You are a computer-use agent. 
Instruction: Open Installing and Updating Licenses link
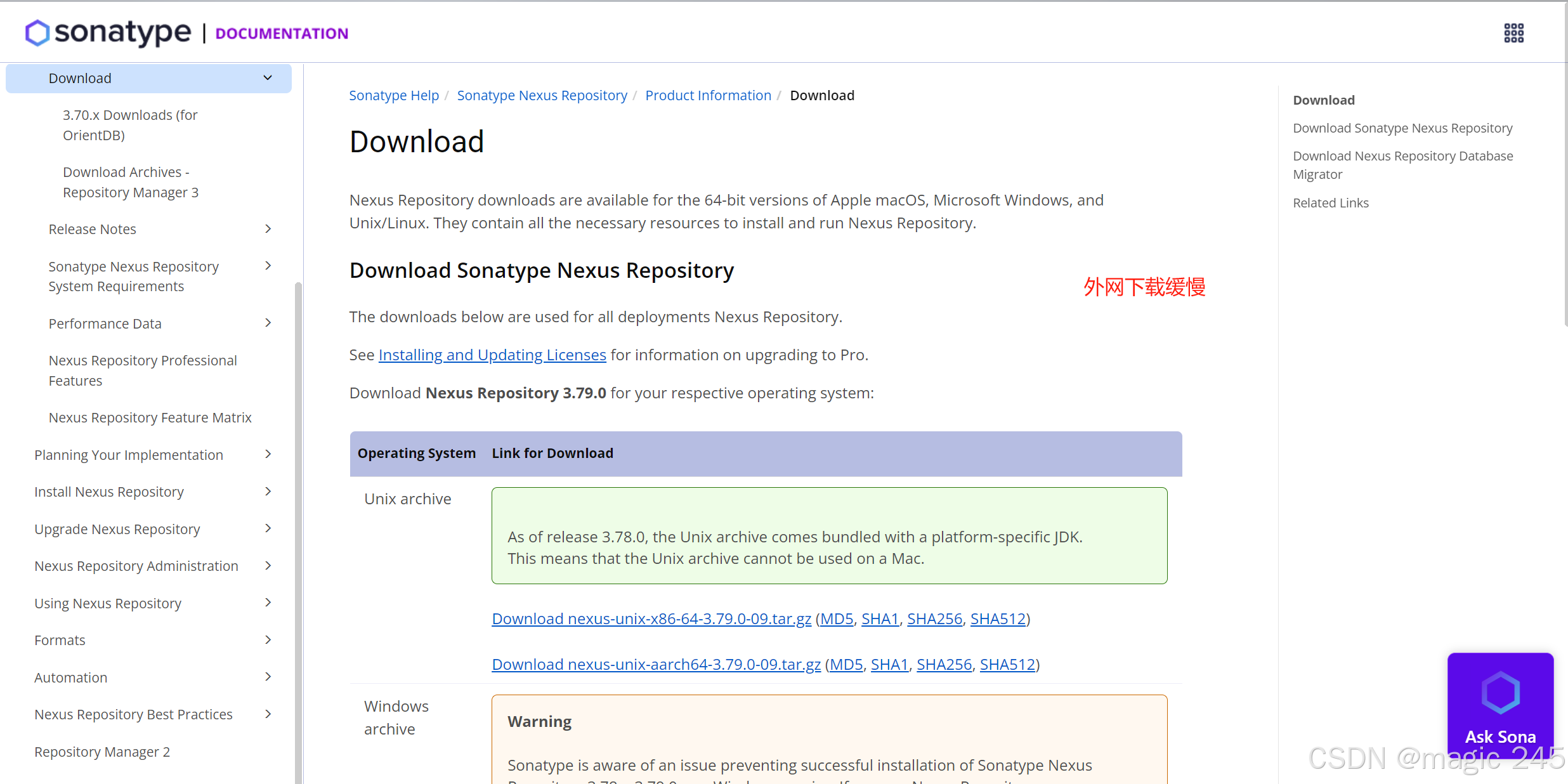(492, 355)
